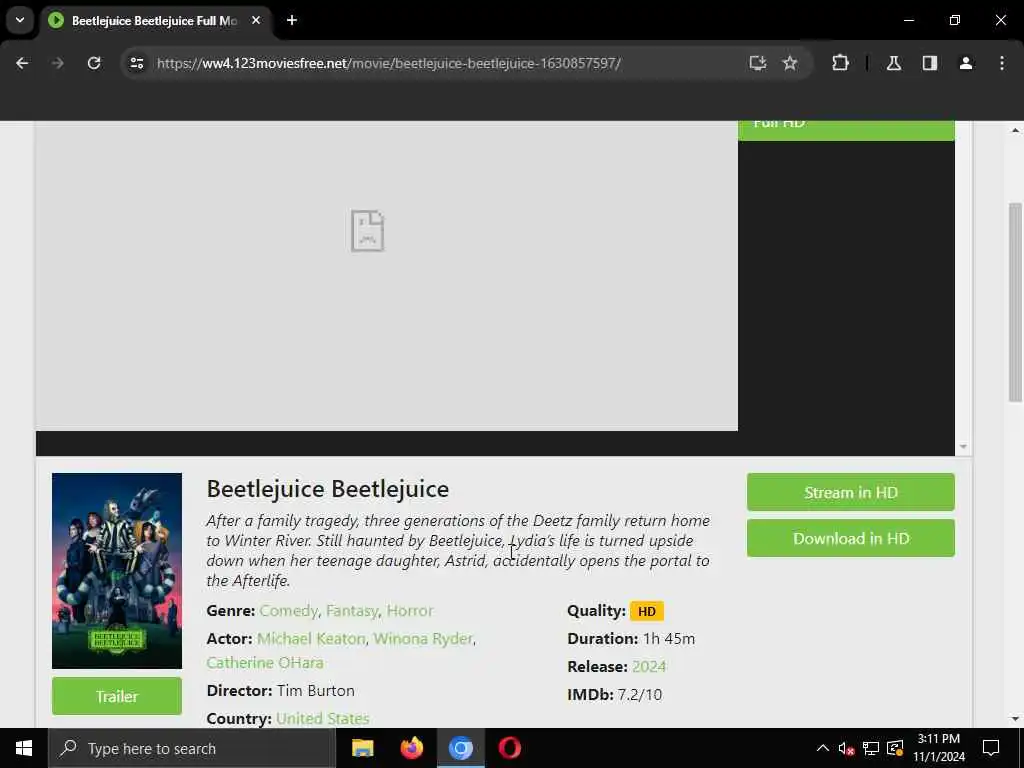The height and width of the screenshot is (768, 1024).
Task: Click the browser forward arrow
Action: point(57,63)
